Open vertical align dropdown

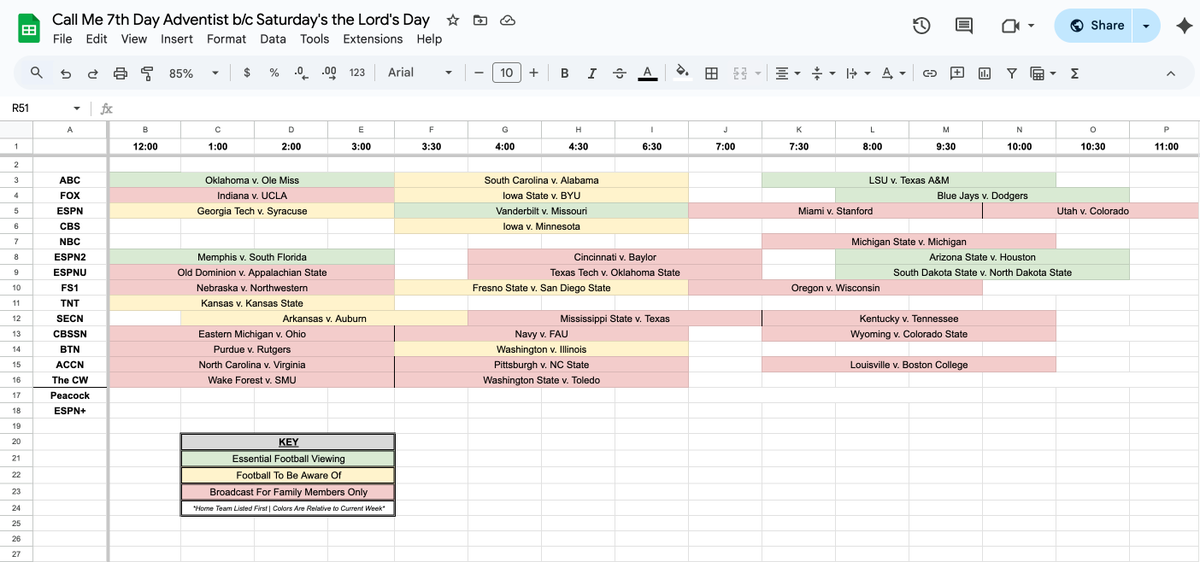coord(822,72)
